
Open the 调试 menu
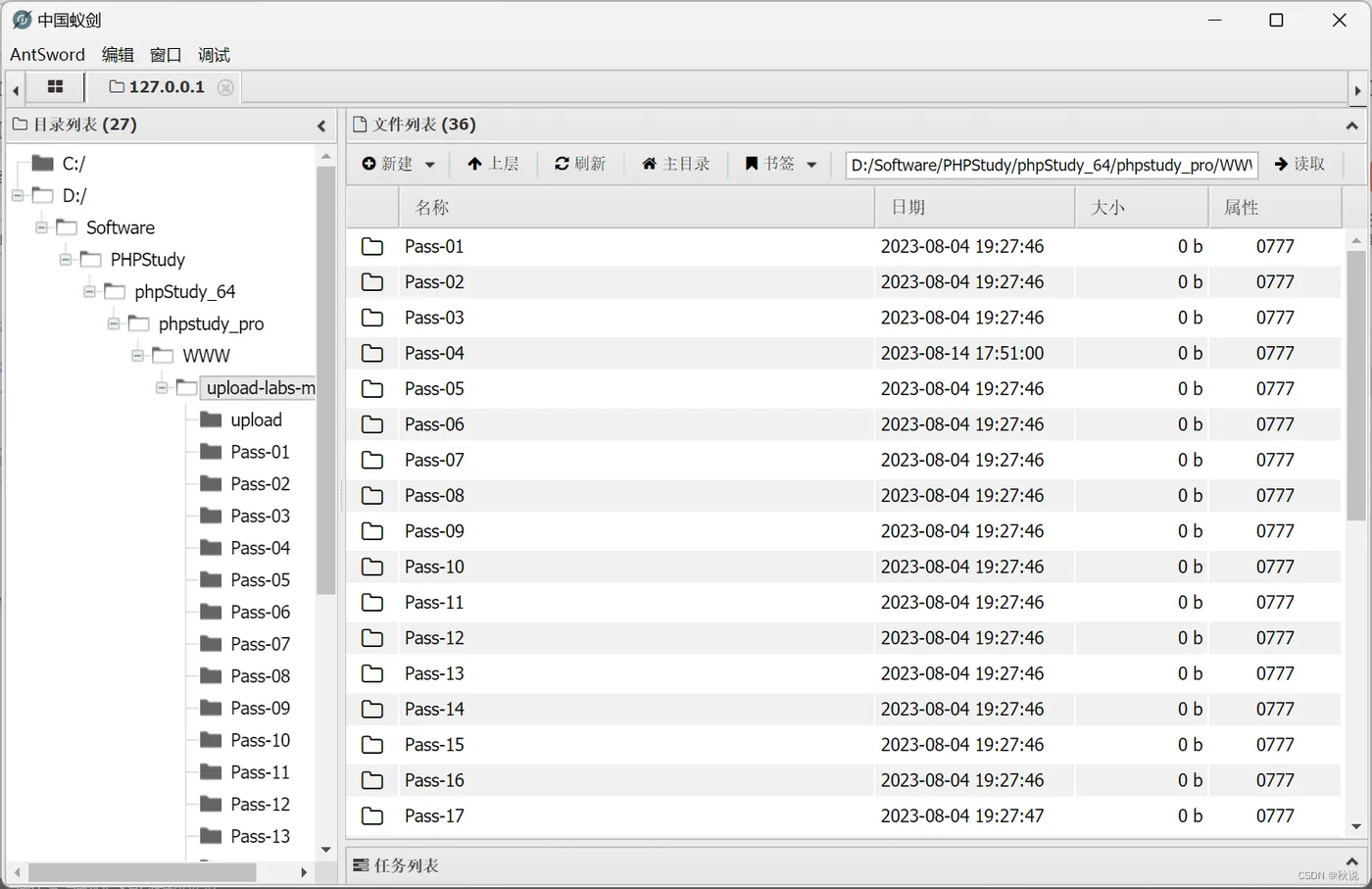coord(214,55)
